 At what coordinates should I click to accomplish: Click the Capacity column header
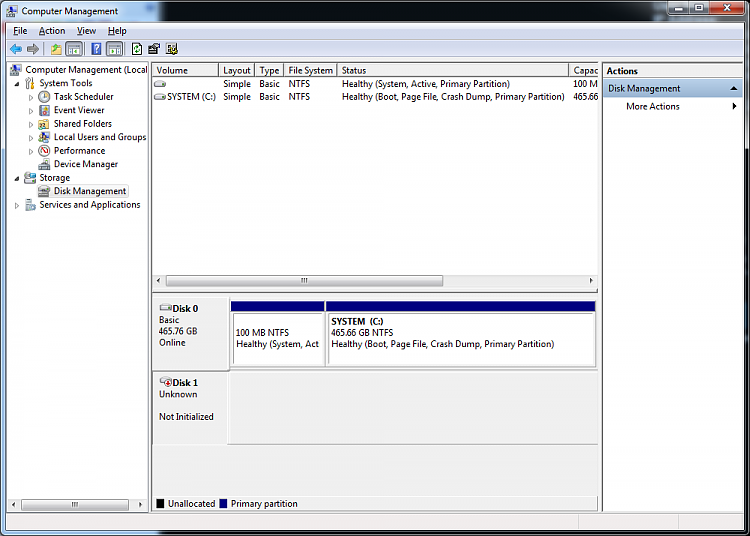[x=584, y=70]
